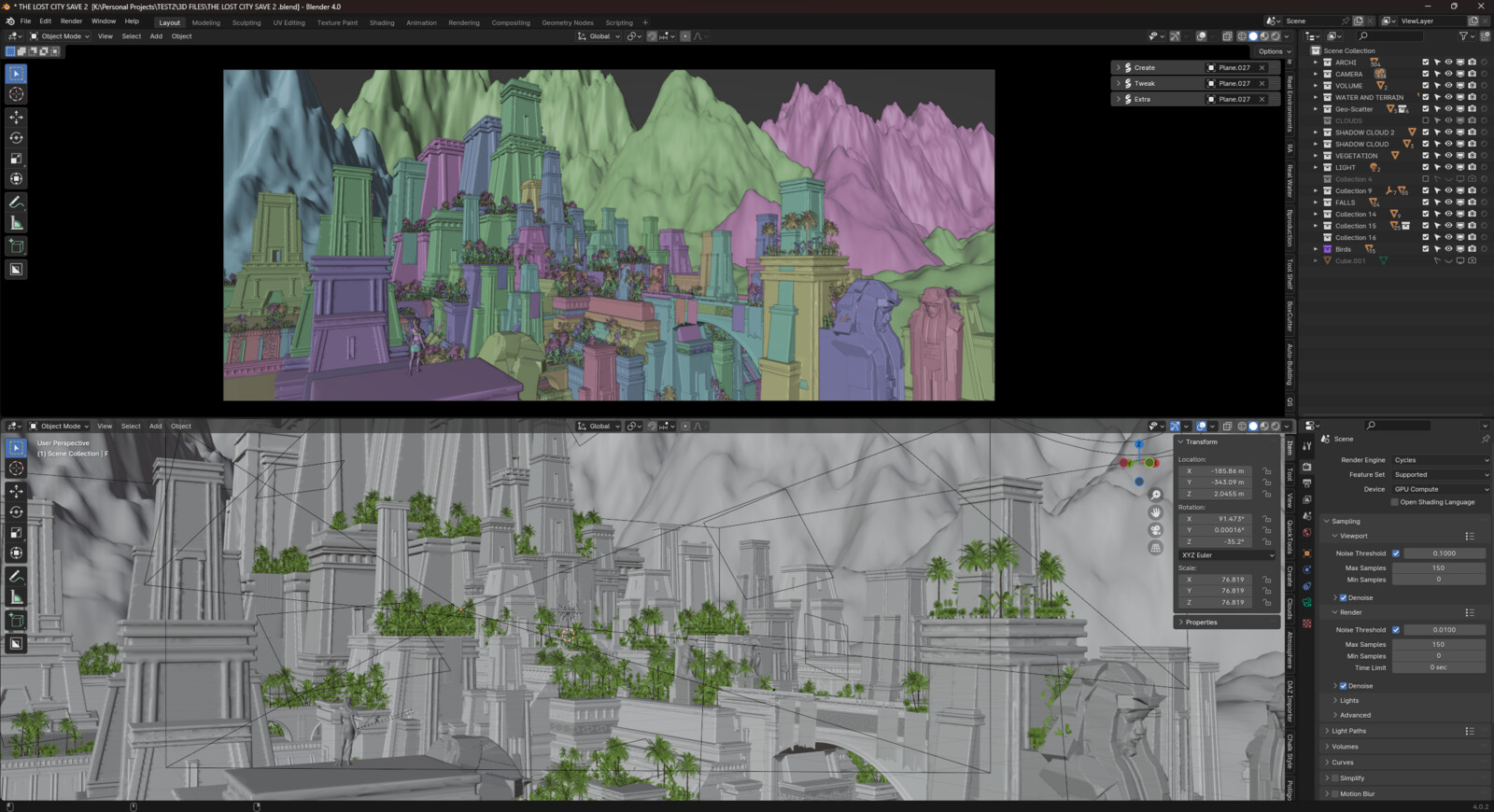Hide the VEGETATION collection with eye icon
Image resolution: width=1494 pixels, height=812 pixels.
coord(1448,156)
